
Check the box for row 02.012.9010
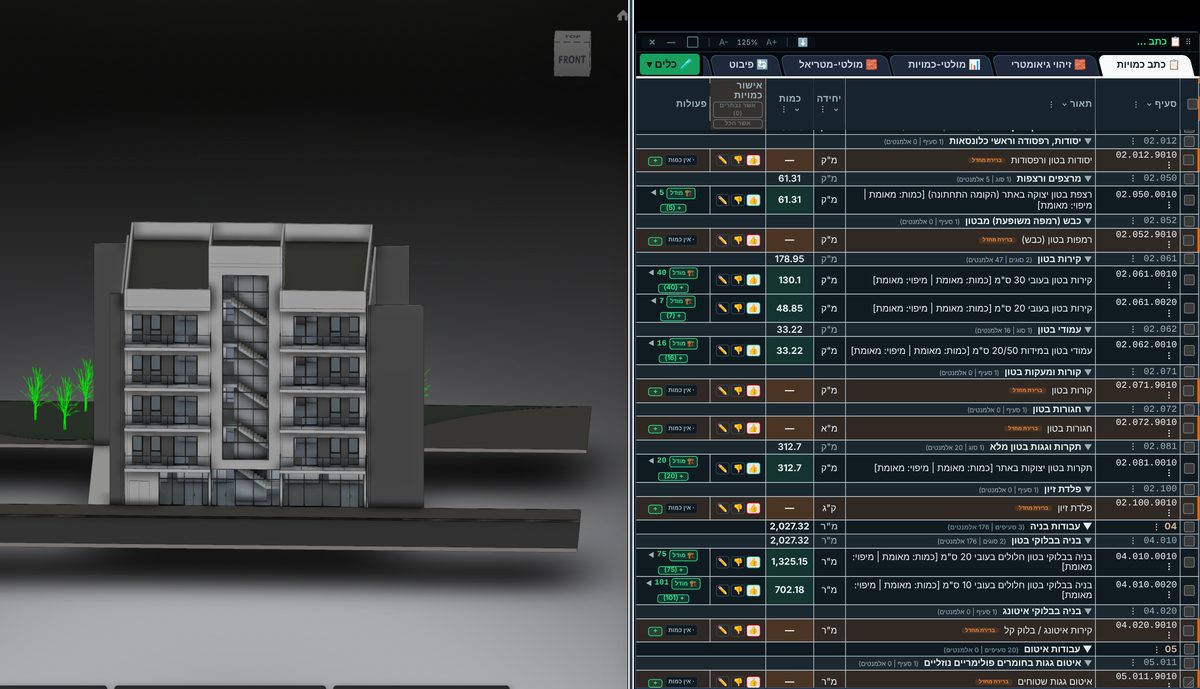[1189, 160]
